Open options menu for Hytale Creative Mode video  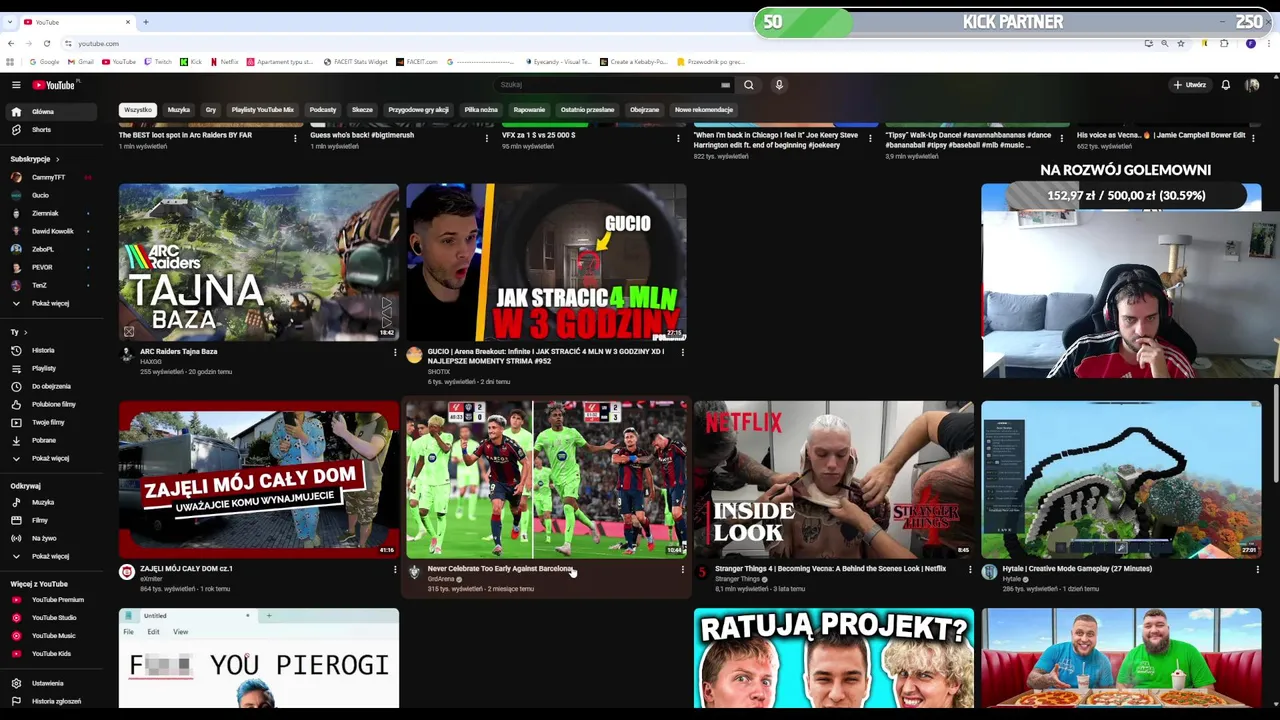[x=1258, y=570]
